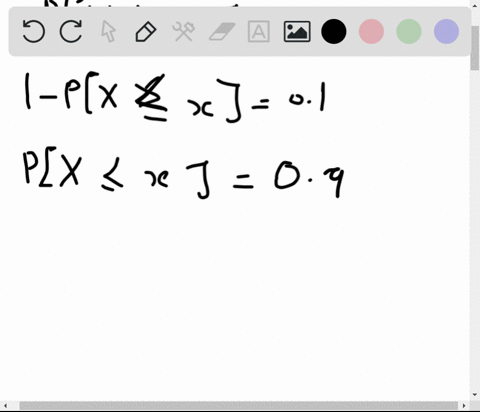480x412 pixels.
Task: Click the scroll right arrow
Action: coord(464,406)
